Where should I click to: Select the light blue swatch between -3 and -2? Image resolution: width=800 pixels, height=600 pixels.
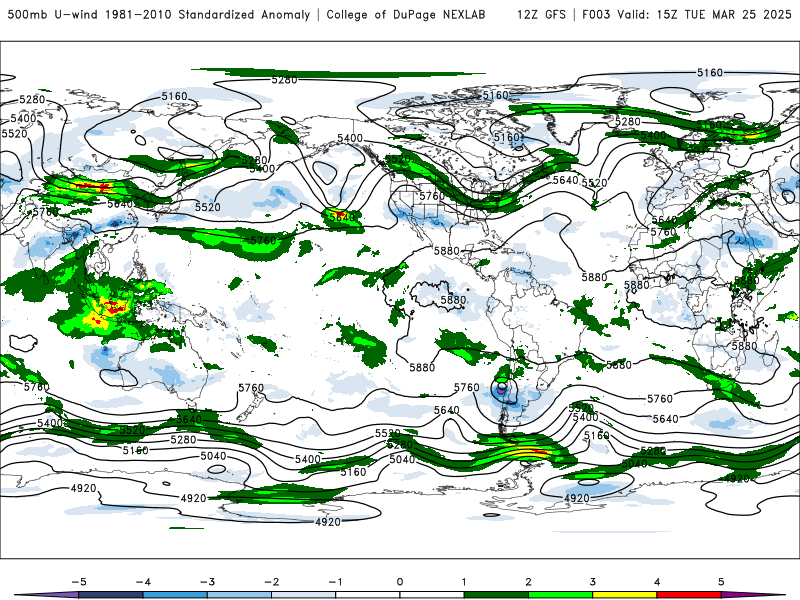coord(239,595)
